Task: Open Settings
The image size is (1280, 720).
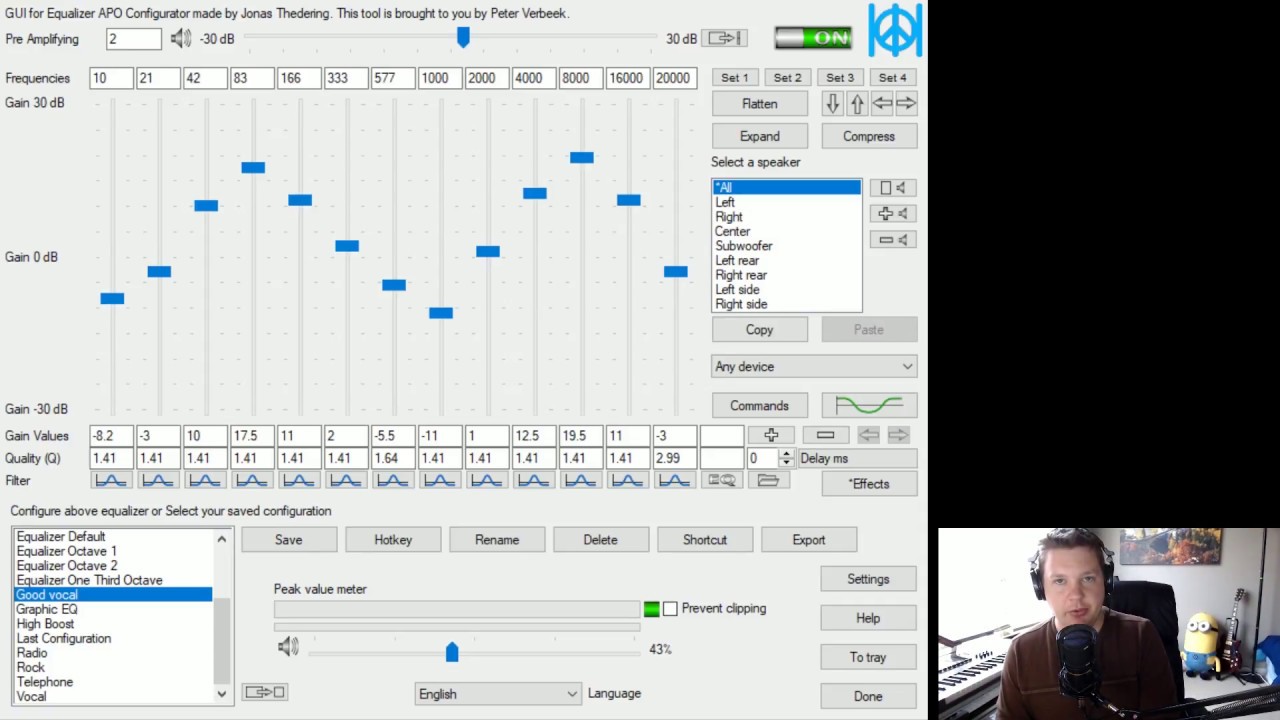Action: pos(868,579)
